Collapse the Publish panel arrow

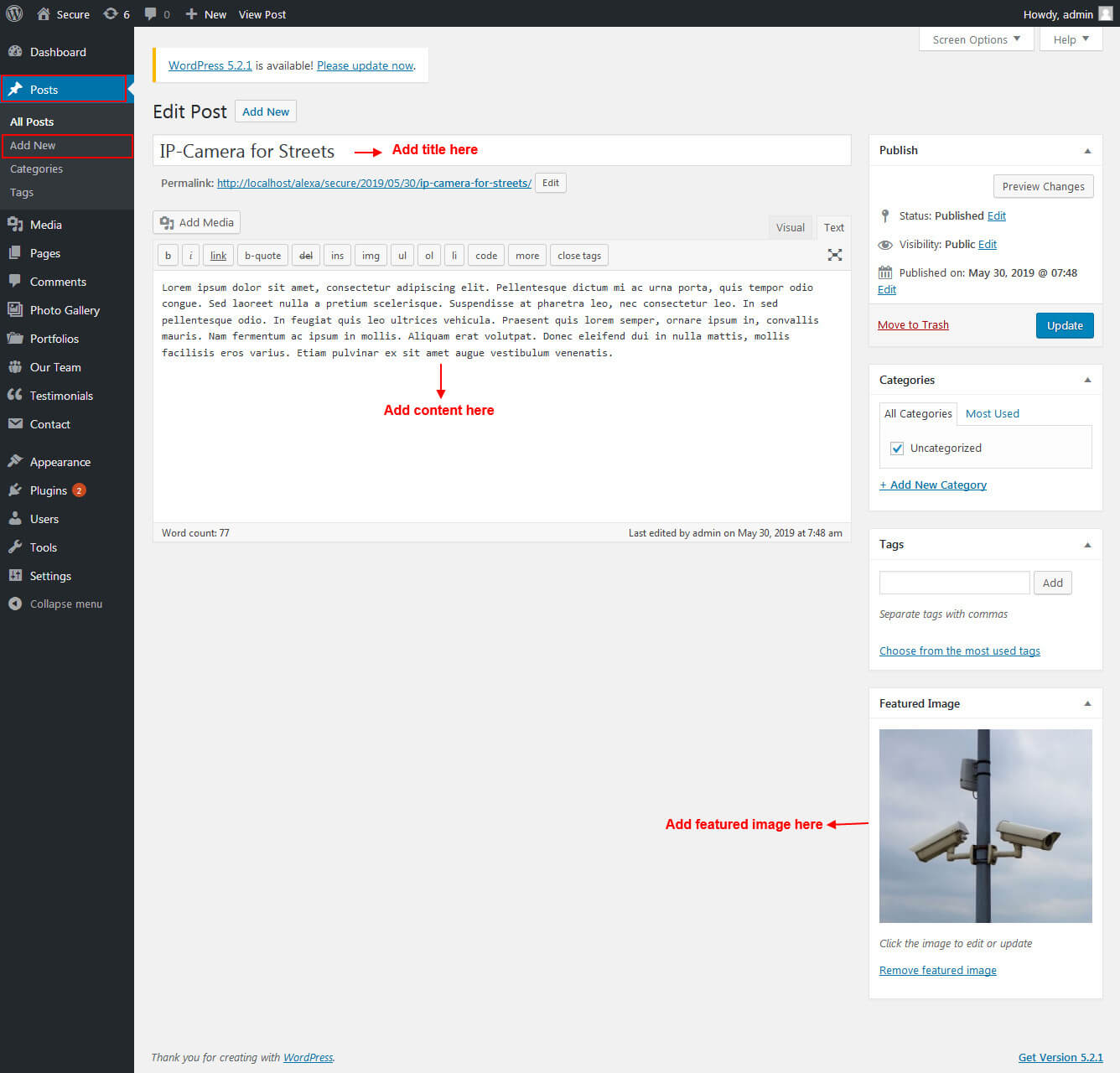tap(1087, 151)
